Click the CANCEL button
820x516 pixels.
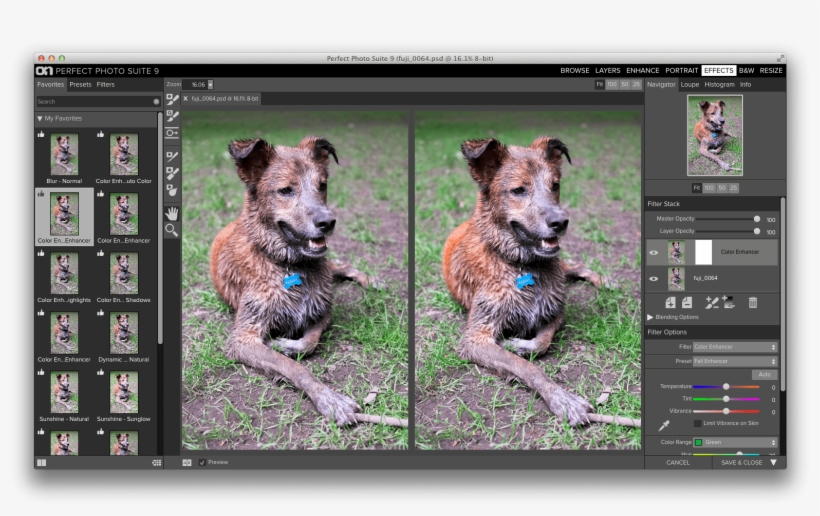coord(678,463)
